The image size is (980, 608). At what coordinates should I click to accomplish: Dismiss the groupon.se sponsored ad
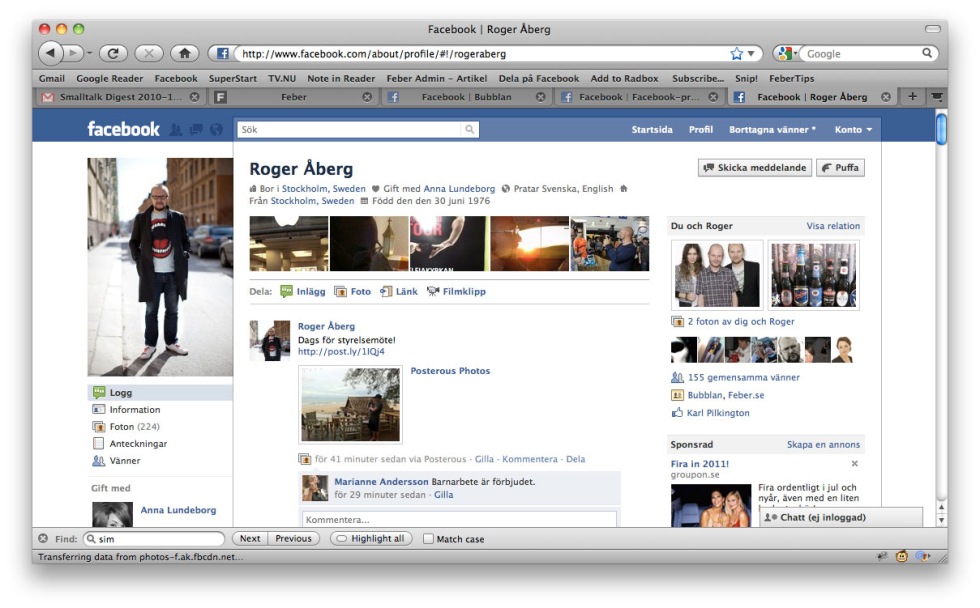tap(854, 464)
